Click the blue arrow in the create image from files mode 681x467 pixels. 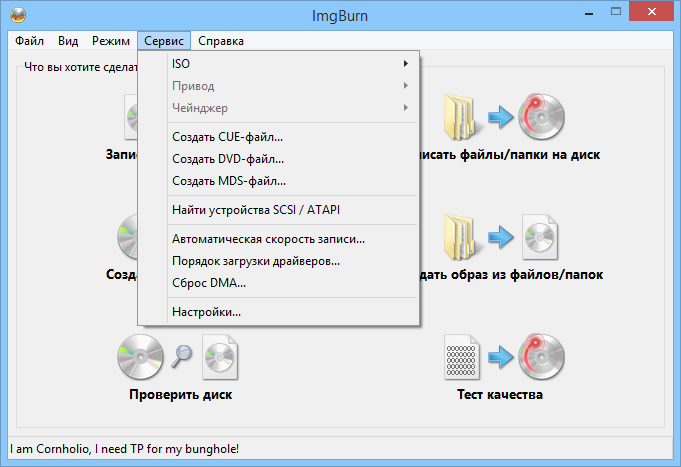tap(501, 237)
